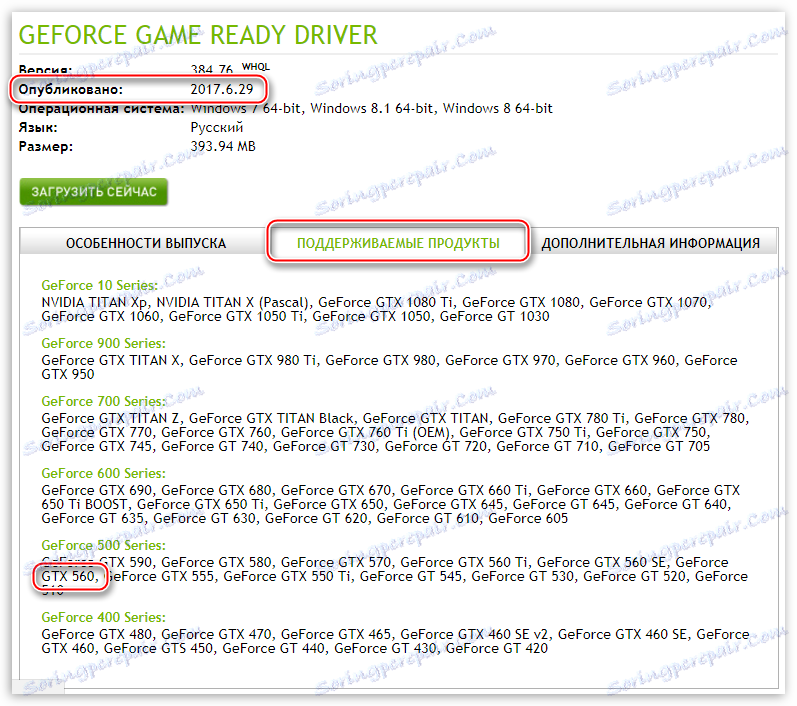Click GeForce GT 705 entry
Viewport: 797px width, 706px height.
click(659, 447)
